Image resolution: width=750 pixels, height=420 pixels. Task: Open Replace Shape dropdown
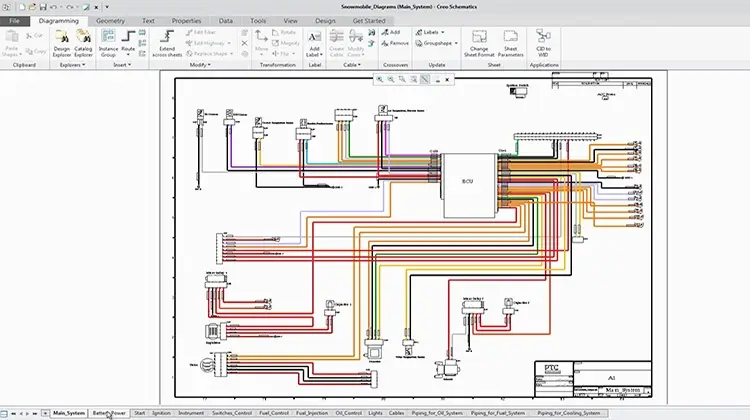pyautogui.click(x=210, y=54)
